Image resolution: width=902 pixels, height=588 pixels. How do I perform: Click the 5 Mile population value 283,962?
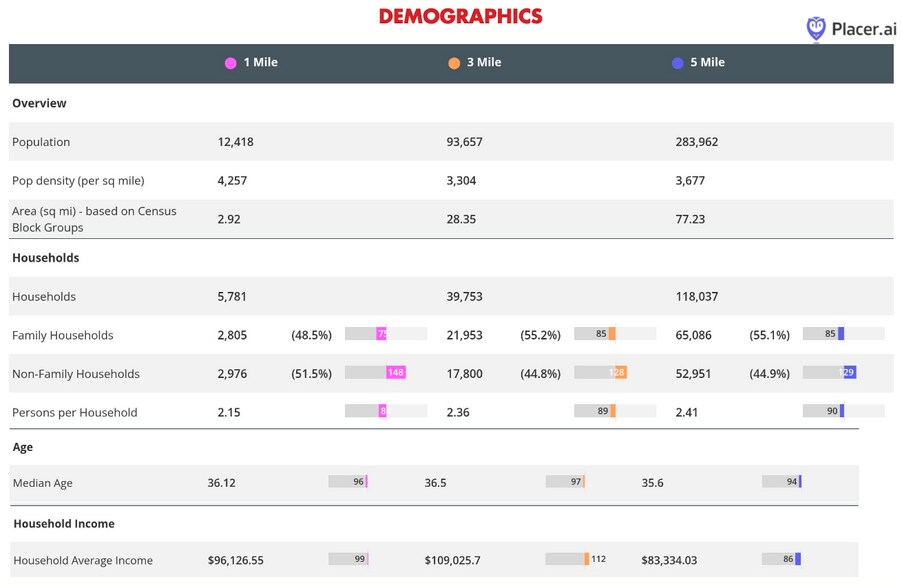tap(696, 142)
